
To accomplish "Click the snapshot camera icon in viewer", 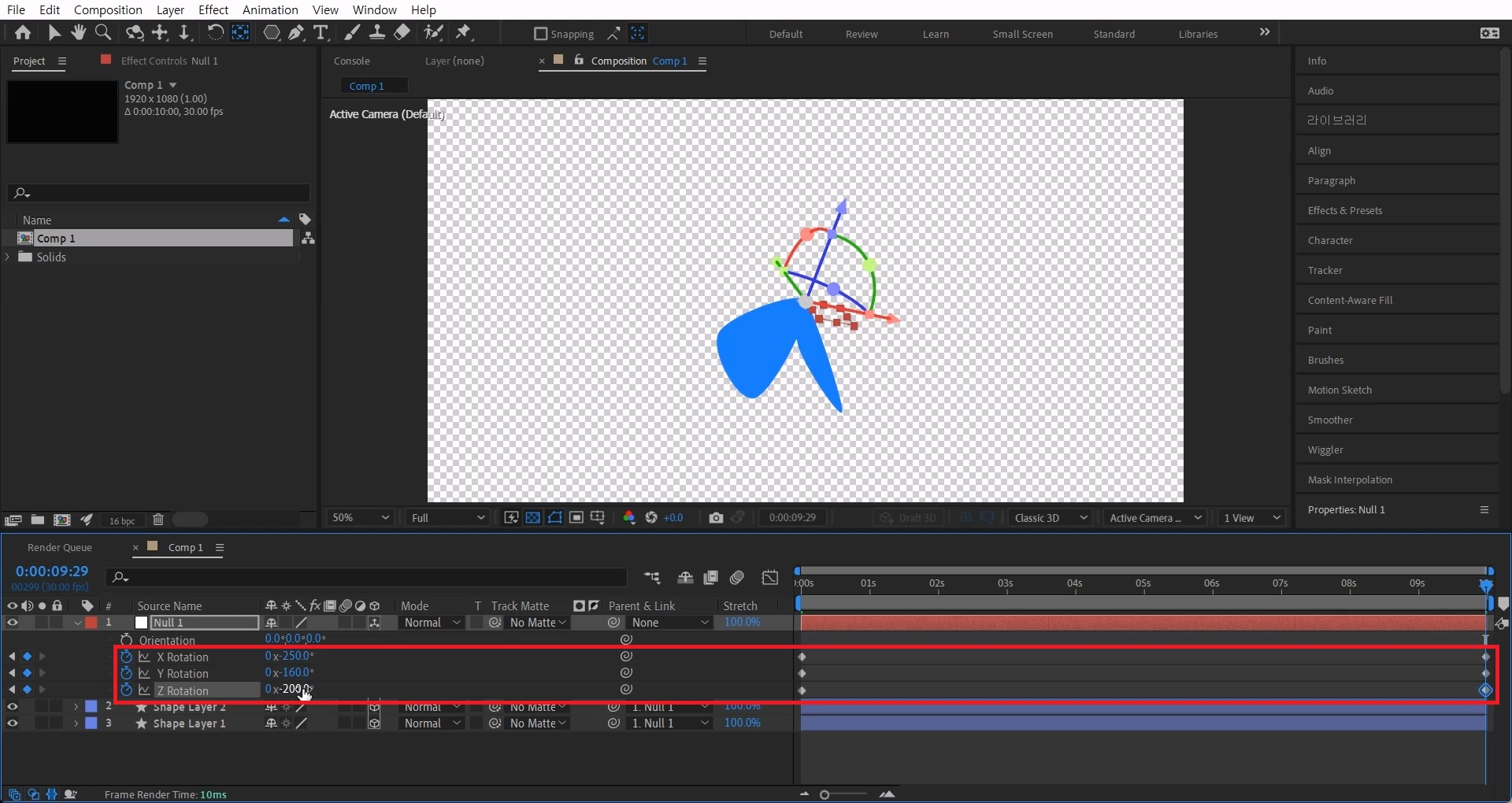I will pos(716,517).
